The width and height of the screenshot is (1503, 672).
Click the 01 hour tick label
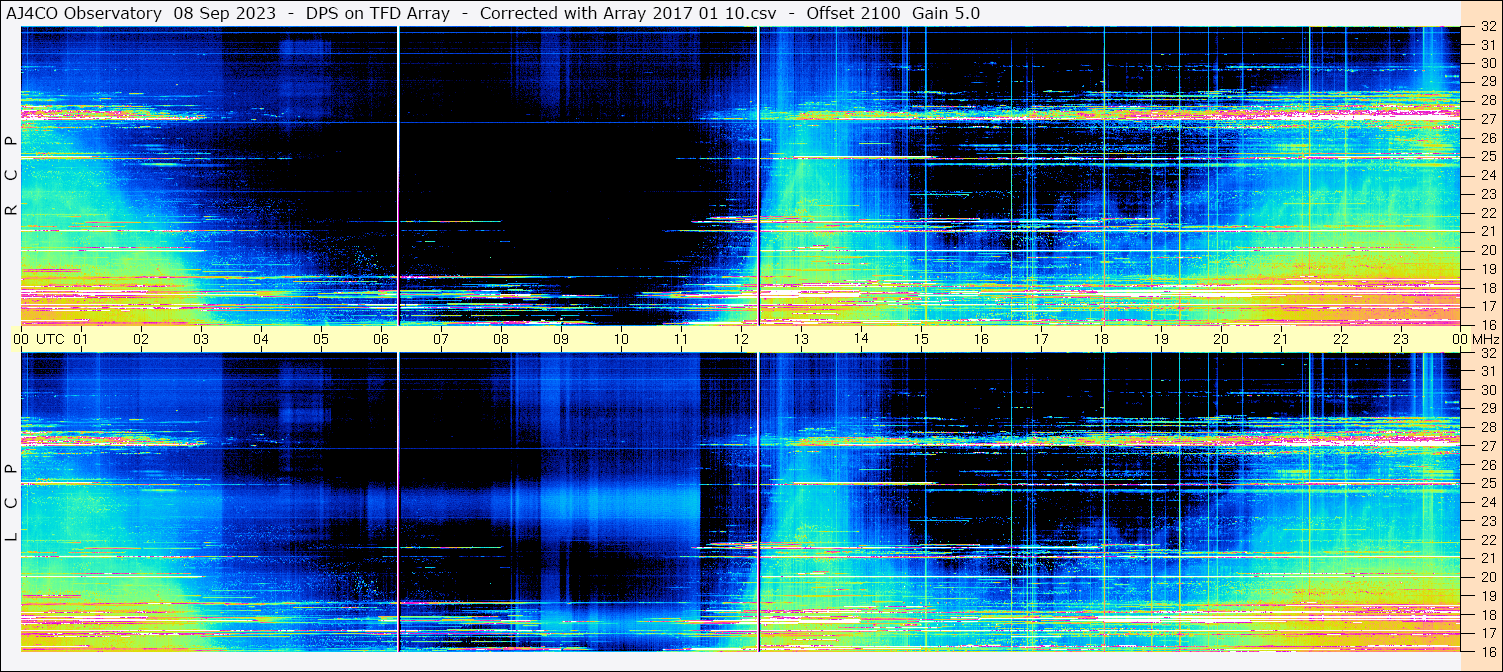[81, 339]
